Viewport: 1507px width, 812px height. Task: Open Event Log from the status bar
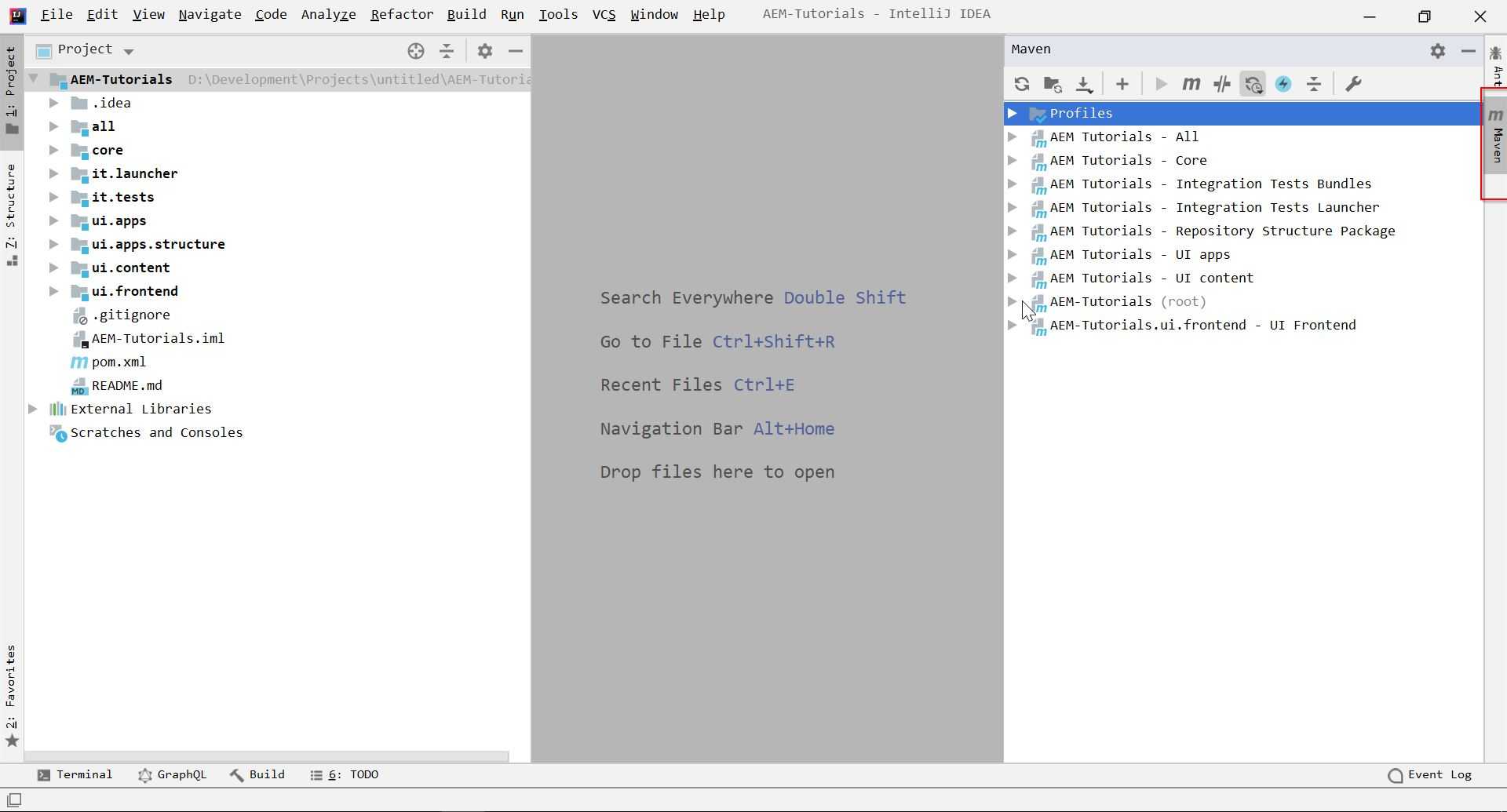pos(1439,774)
